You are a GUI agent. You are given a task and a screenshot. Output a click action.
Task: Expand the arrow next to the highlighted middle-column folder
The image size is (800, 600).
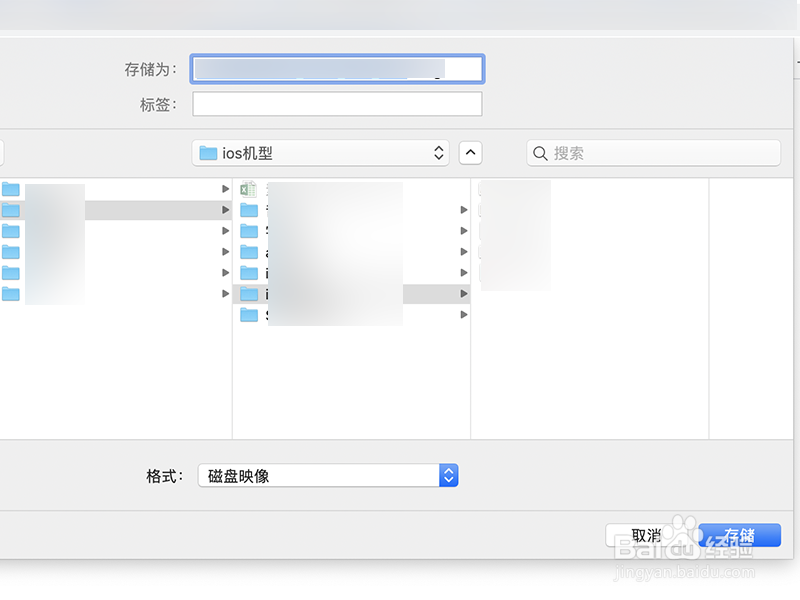(462, 293)
